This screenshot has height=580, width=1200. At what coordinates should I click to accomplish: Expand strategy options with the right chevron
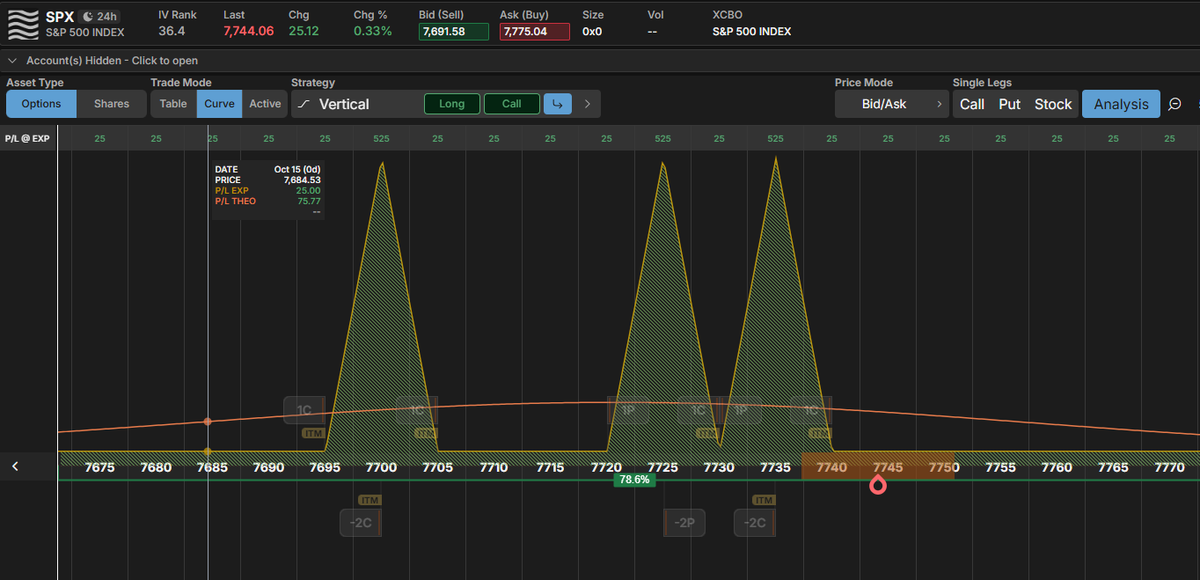click(x=587, y=104)
